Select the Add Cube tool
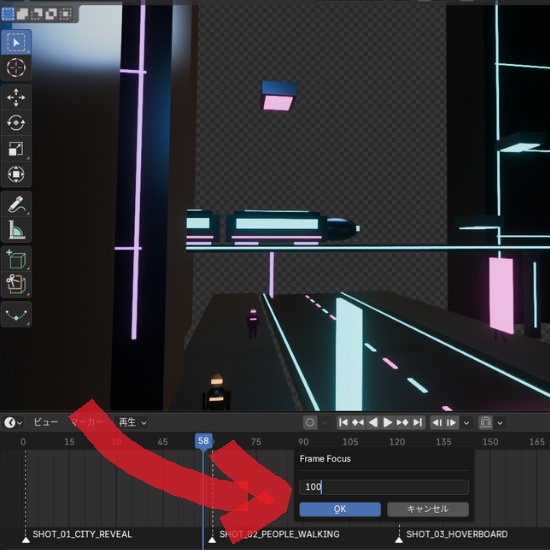Image resolution: width=550 pixels, height=550 pixels. tap(16, 259)
